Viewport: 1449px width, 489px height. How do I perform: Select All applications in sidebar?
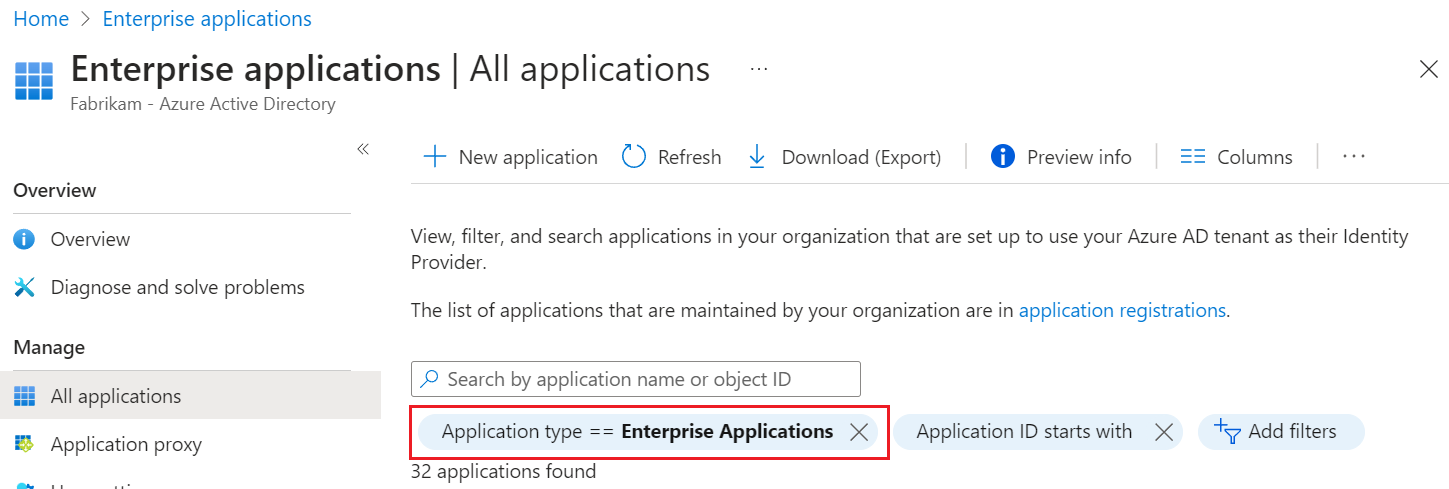point(115,396)
